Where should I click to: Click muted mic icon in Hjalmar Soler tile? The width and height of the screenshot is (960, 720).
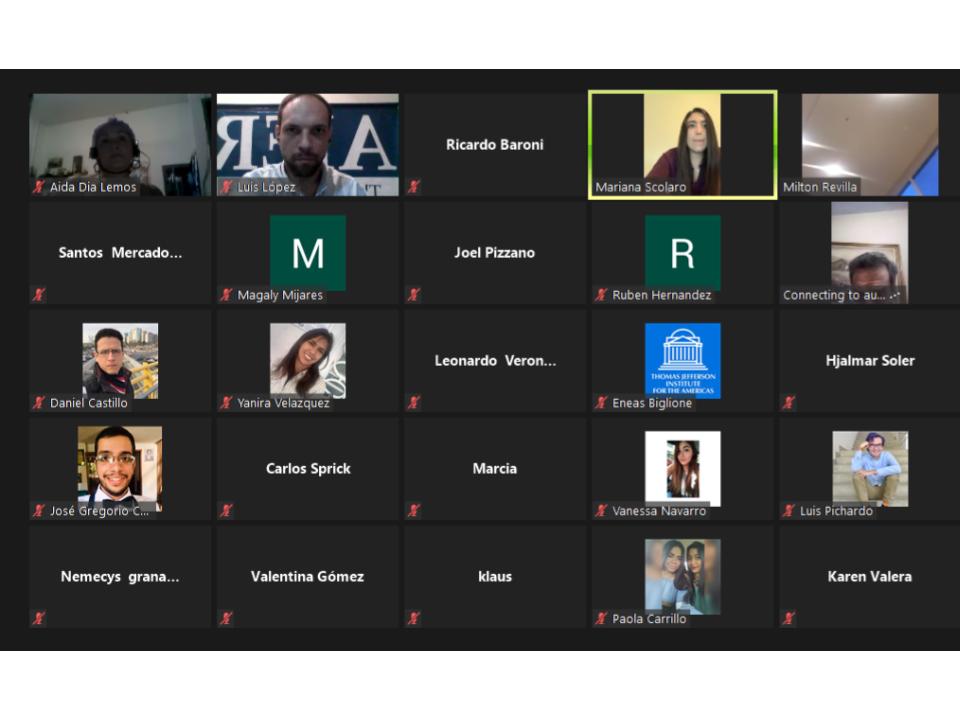(789, 403)
